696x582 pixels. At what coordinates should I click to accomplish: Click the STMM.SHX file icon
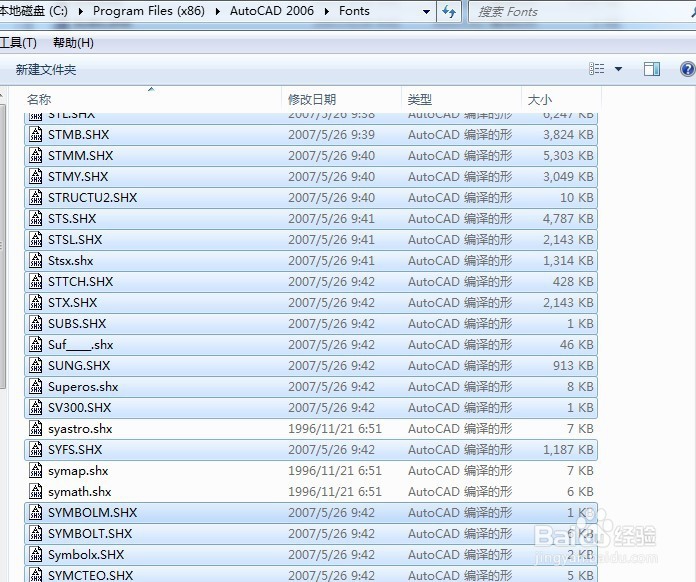[x=36, y=155]
